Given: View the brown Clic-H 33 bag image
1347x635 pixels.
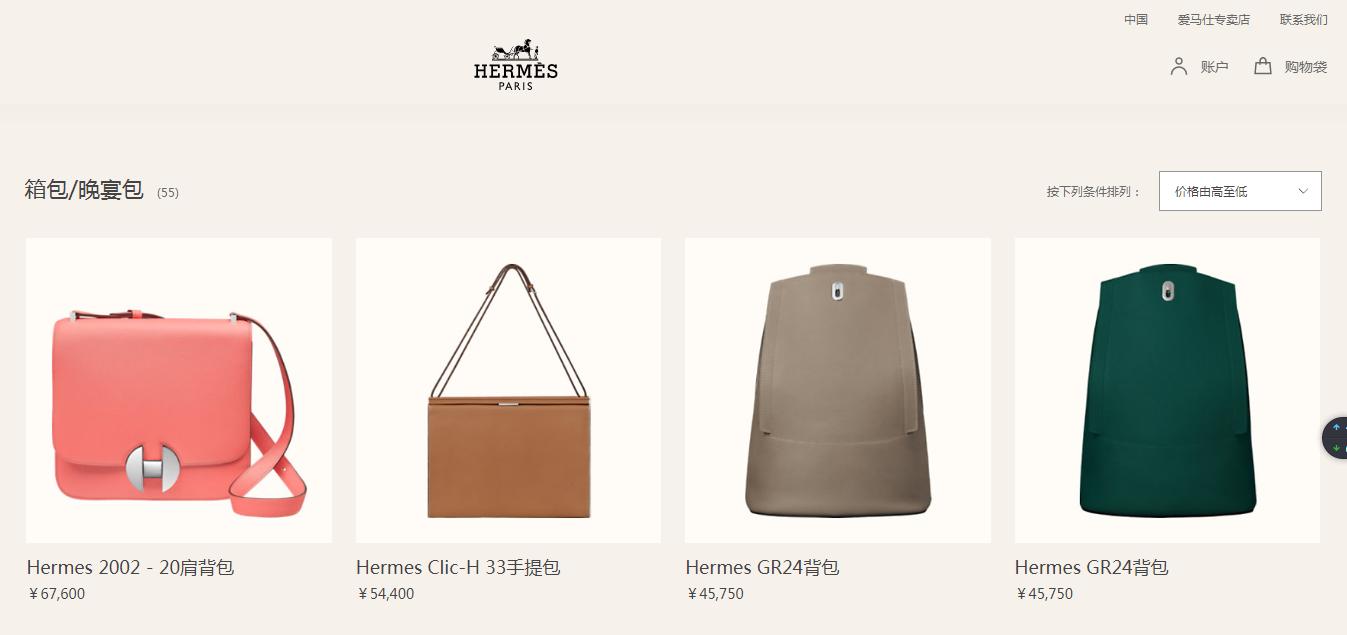Looking at the screenshot, I should [x=508, y=390].
